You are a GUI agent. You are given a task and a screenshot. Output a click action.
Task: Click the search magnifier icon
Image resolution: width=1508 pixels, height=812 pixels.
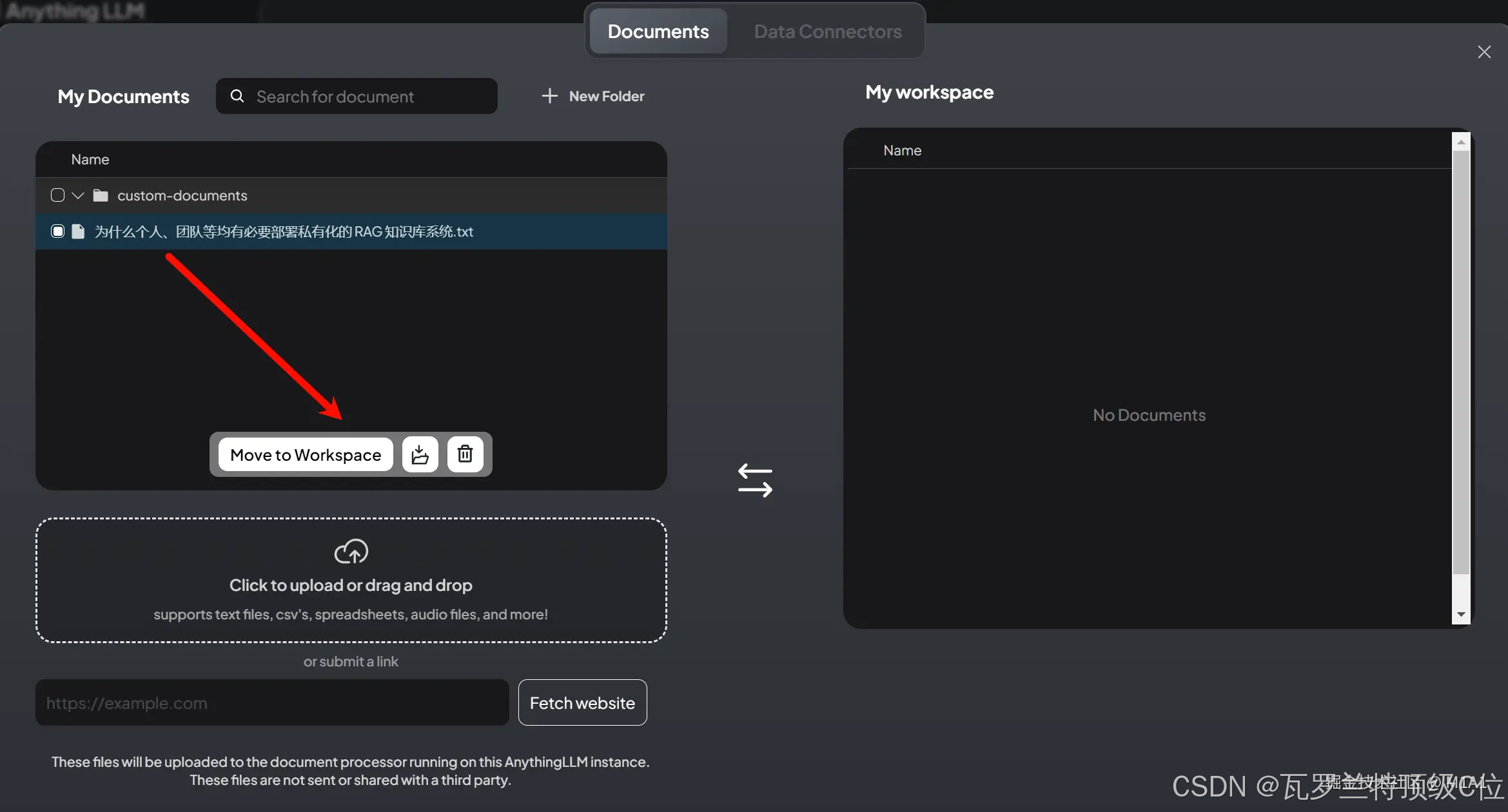coord(237,96)
